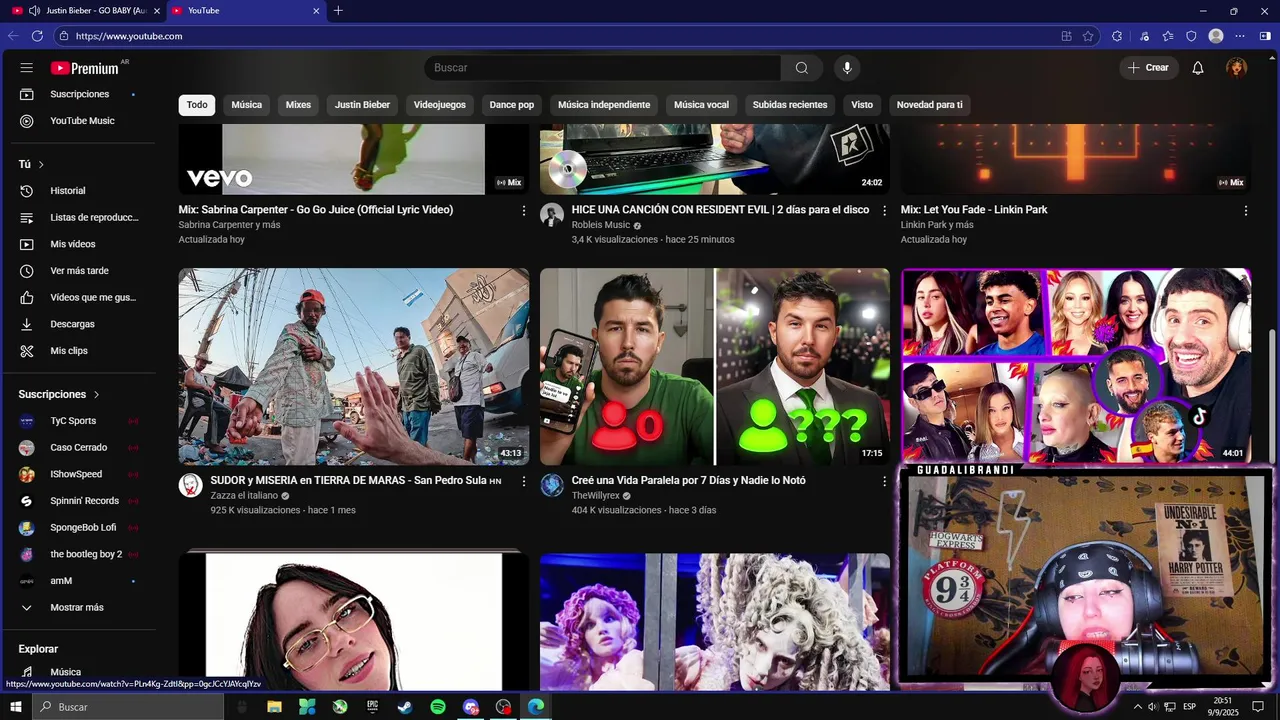This screenshot has width=1280, height=720.
Task: Toggle the browser sidebar icon
Action: (x=1265, y=36)
